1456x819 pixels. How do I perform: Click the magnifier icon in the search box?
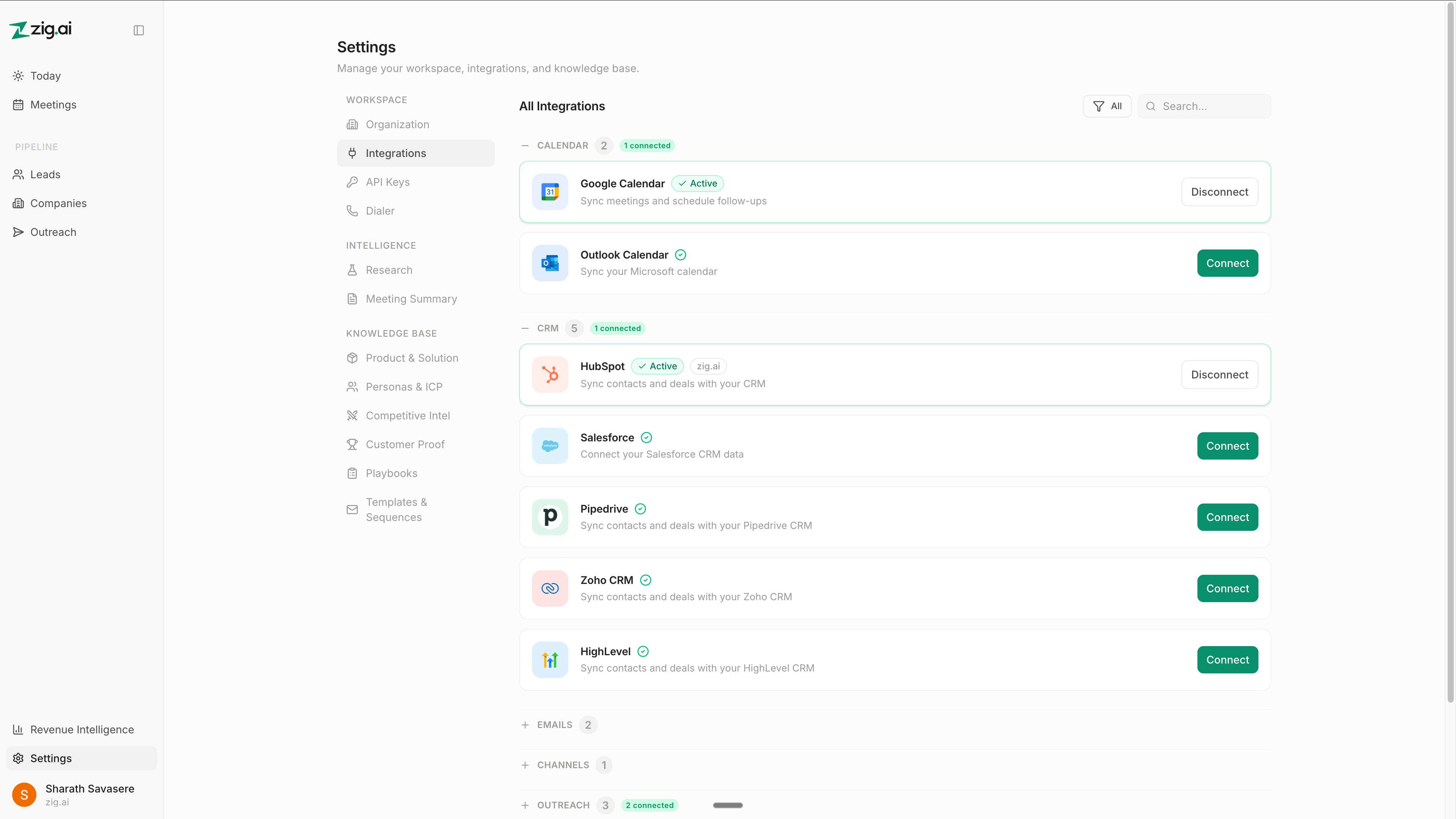(1150, 106)
